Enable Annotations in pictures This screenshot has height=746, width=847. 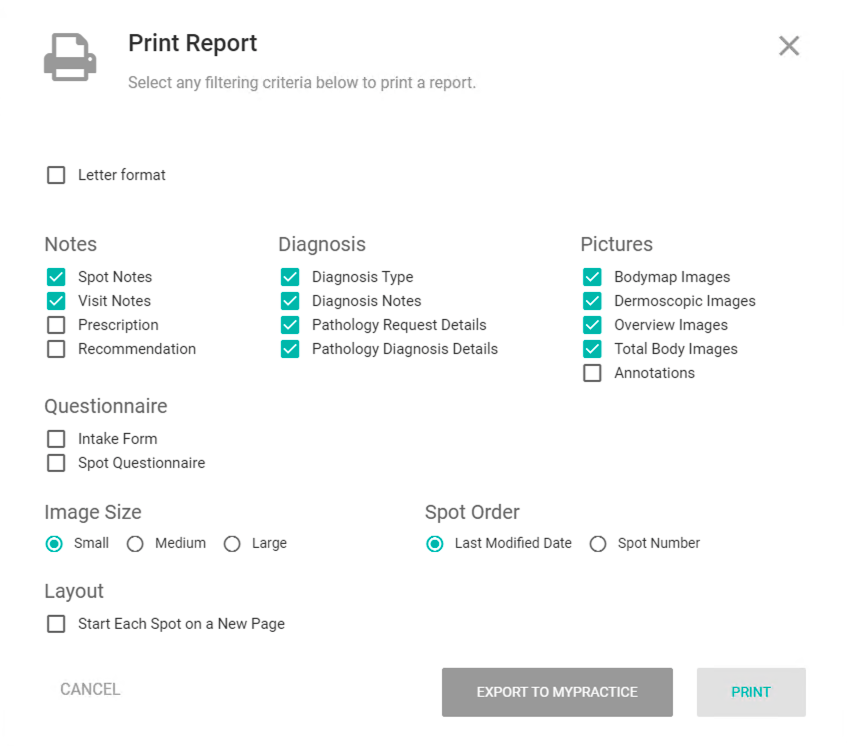pyautogui.click(x=592, y=373)
